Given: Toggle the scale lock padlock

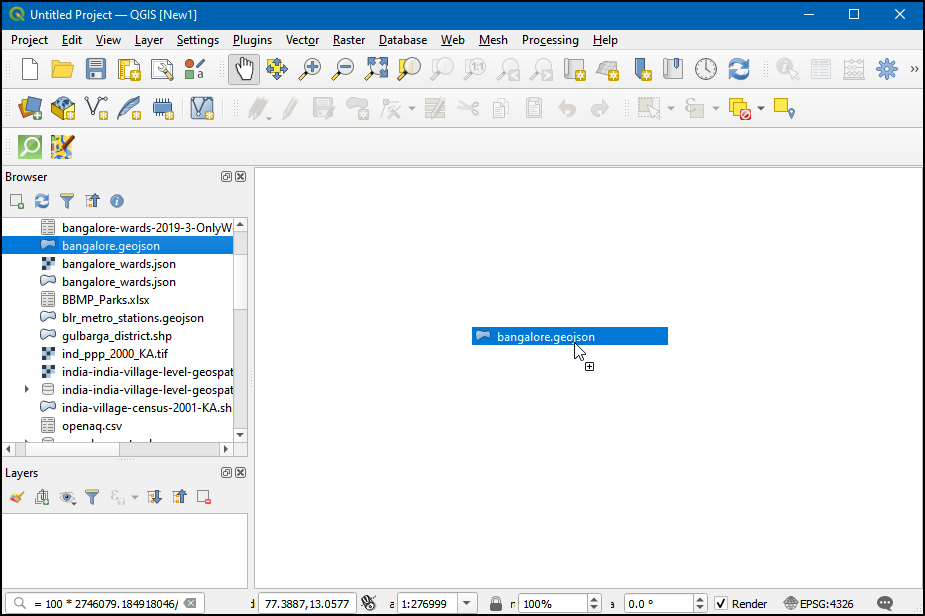Looking at the screenshot, I should coord(496,604).
